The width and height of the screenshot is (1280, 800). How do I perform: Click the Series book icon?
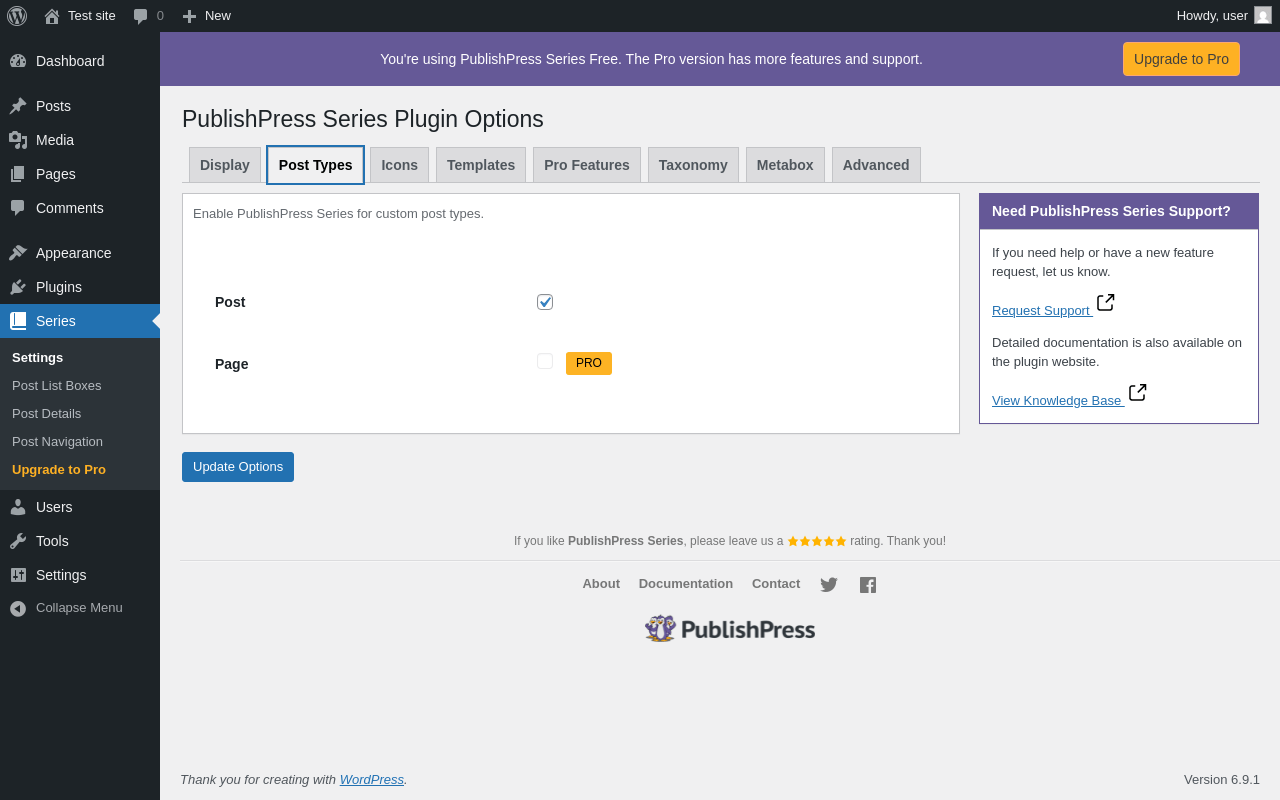(x=18, y=321)
